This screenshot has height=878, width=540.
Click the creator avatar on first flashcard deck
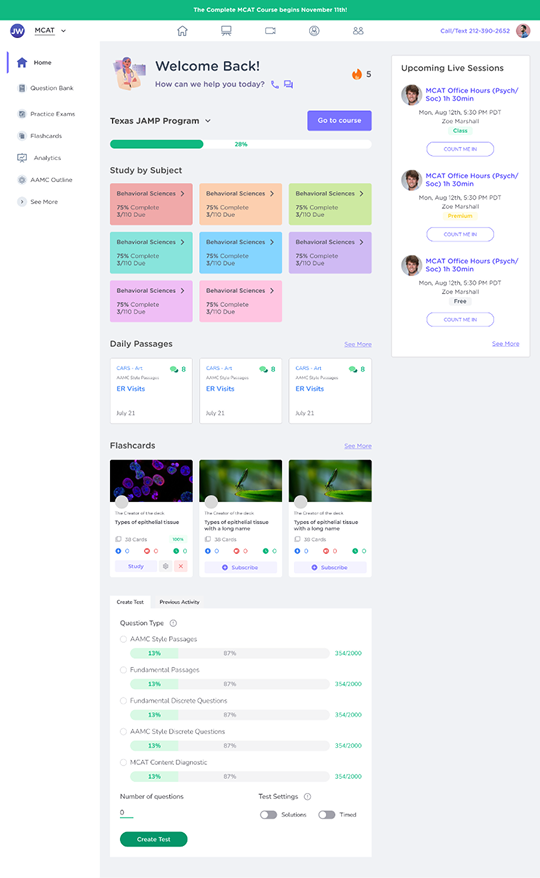click(x=122, y=502)
